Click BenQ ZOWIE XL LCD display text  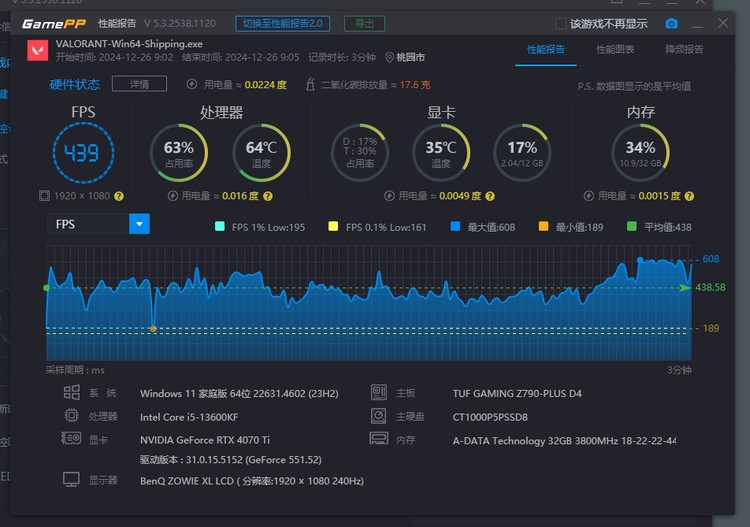(x=252, y=481)
